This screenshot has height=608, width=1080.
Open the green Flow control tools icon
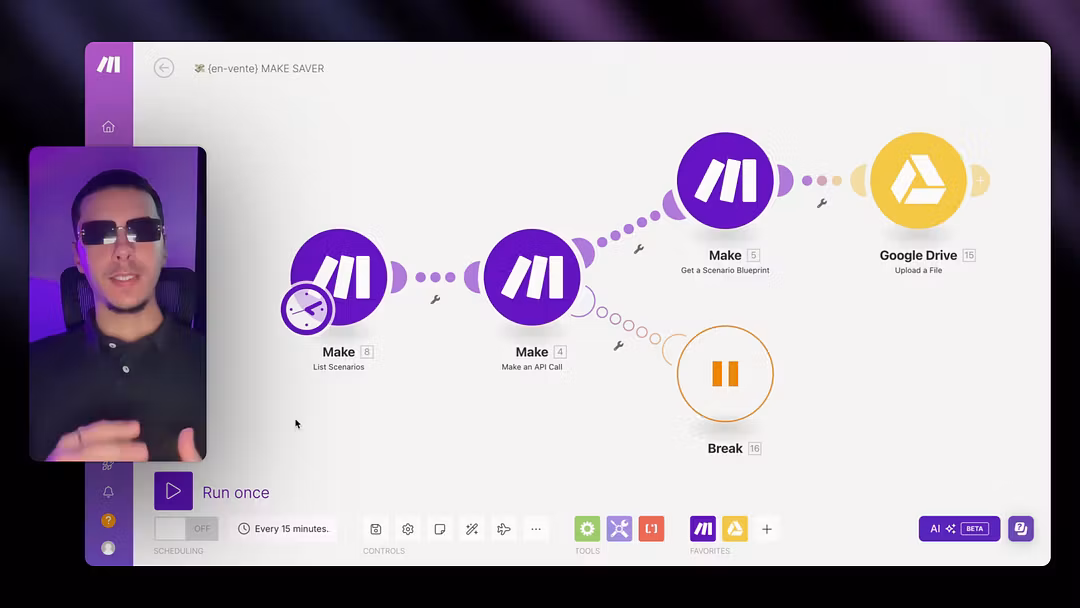[587, 529]
